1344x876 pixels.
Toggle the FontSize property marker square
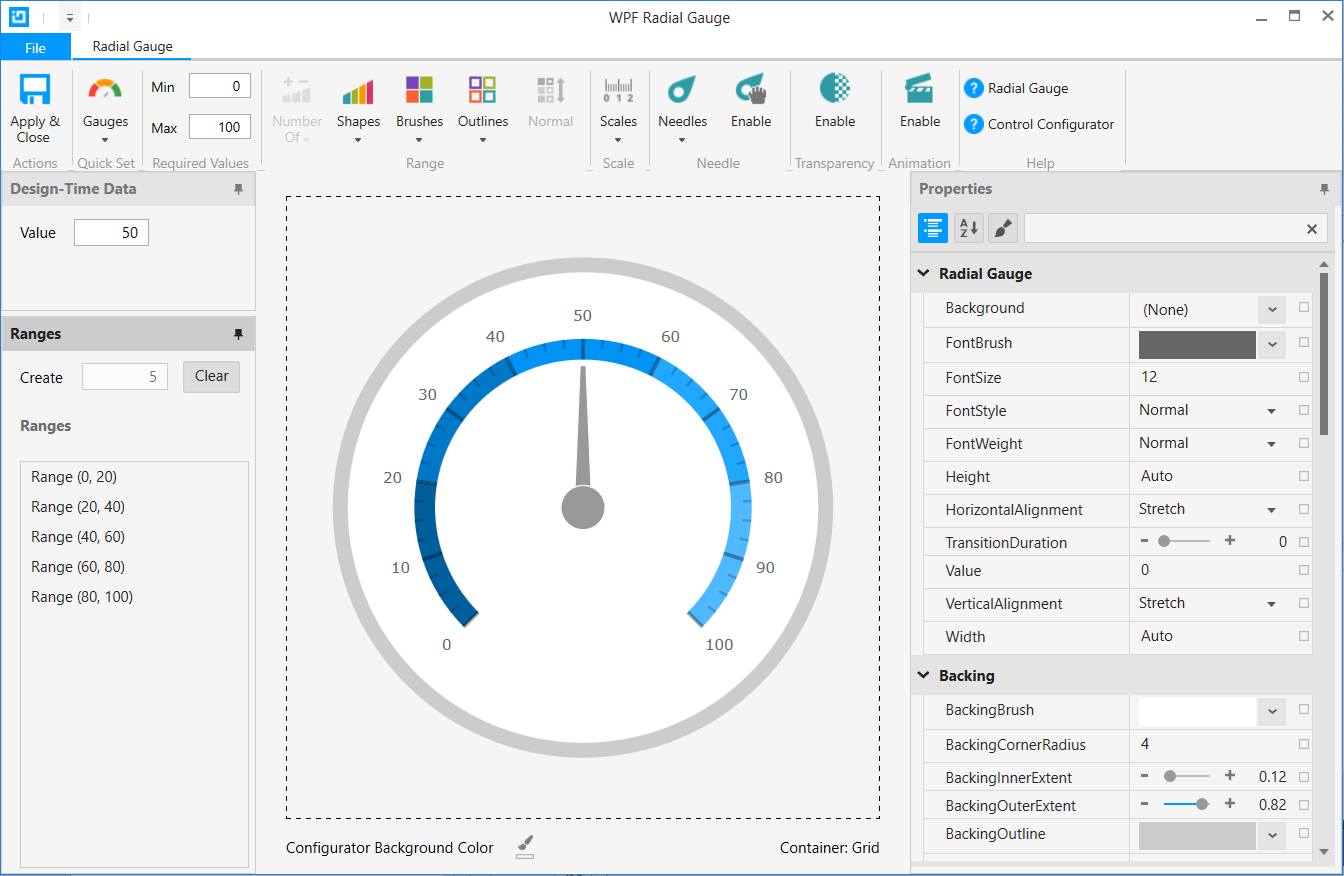pyautogui.click(x=1304, y=377)
